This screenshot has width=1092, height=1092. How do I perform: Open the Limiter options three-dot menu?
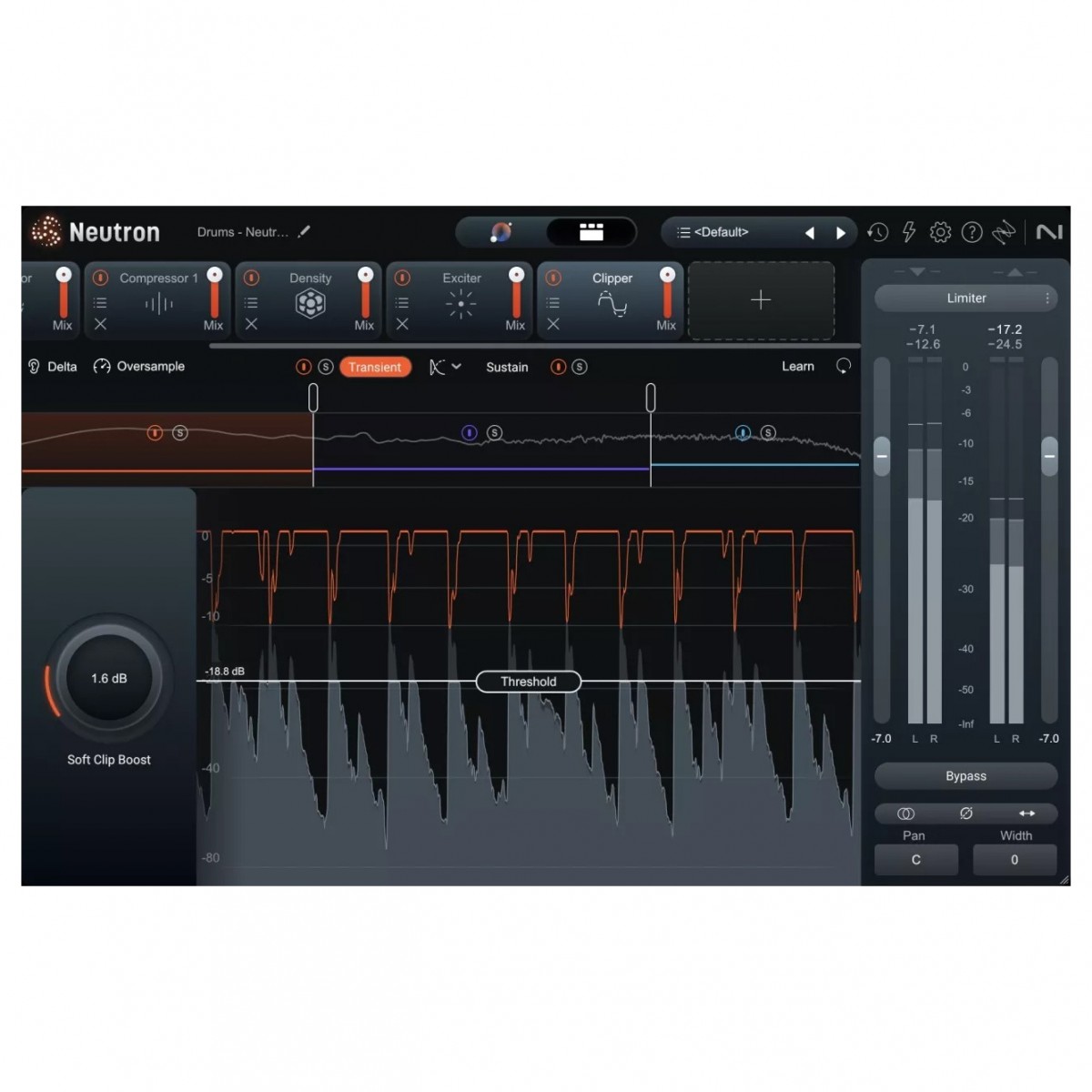click(1047, 298)
